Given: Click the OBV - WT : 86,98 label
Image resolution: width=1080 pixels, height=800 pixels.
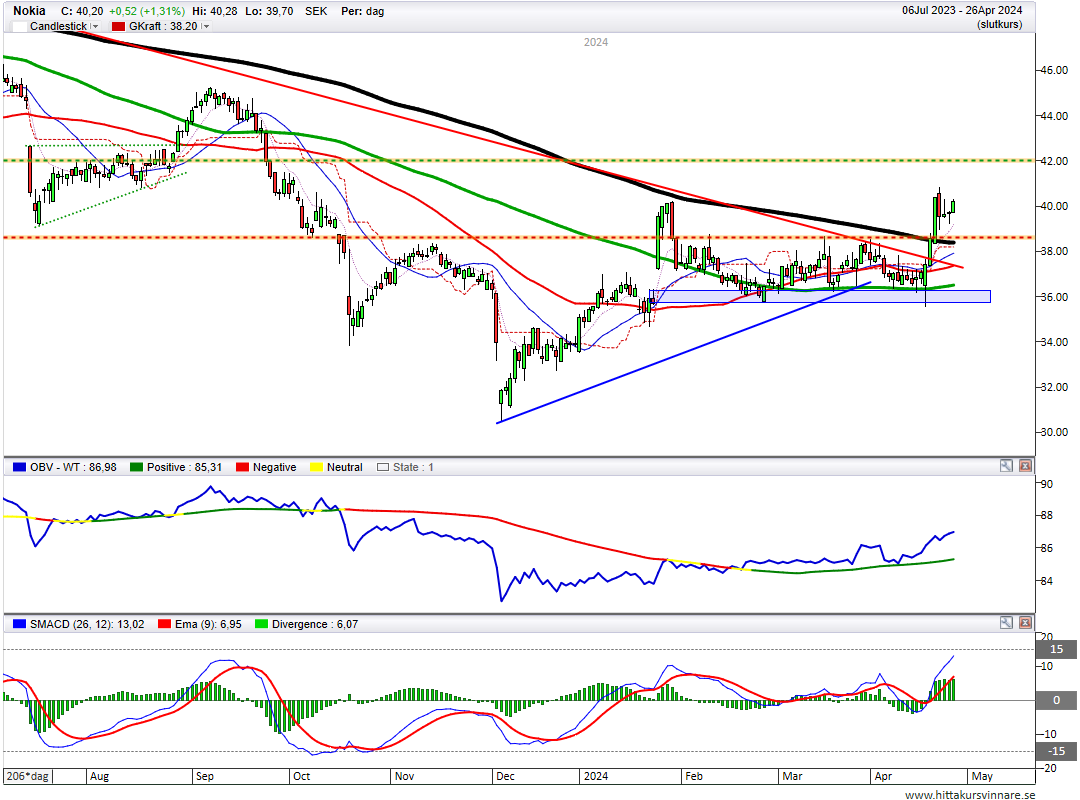Looking at the screenshot, I should point(73,467).
